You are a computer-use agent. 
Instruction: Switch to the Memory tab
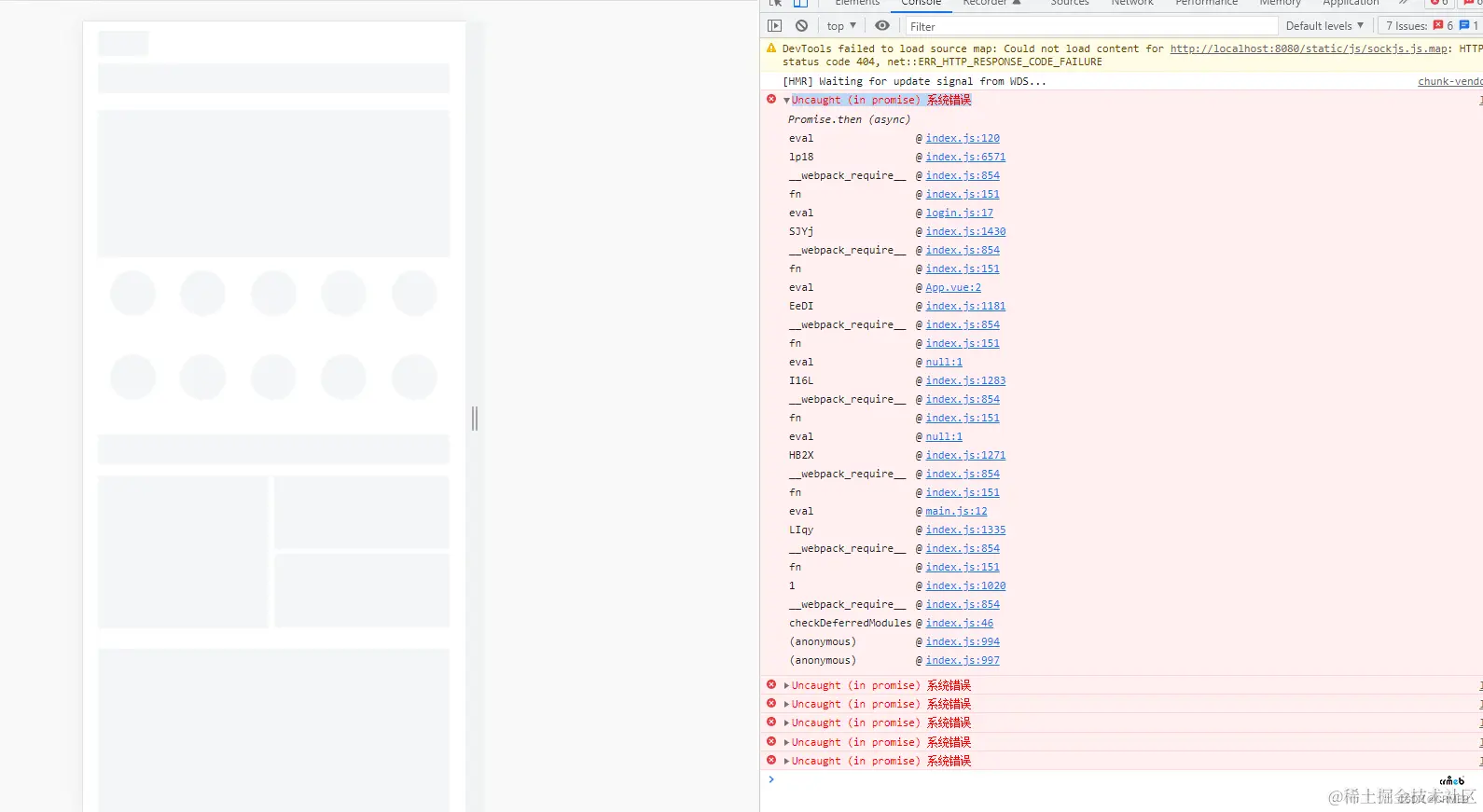1280,3
